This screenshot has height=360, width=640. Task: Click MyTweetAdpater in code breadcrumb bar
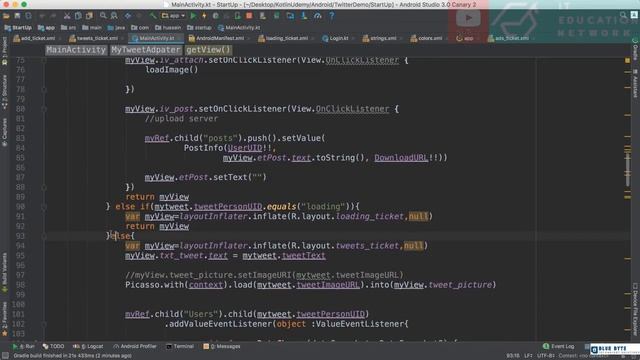coord(145,50)
